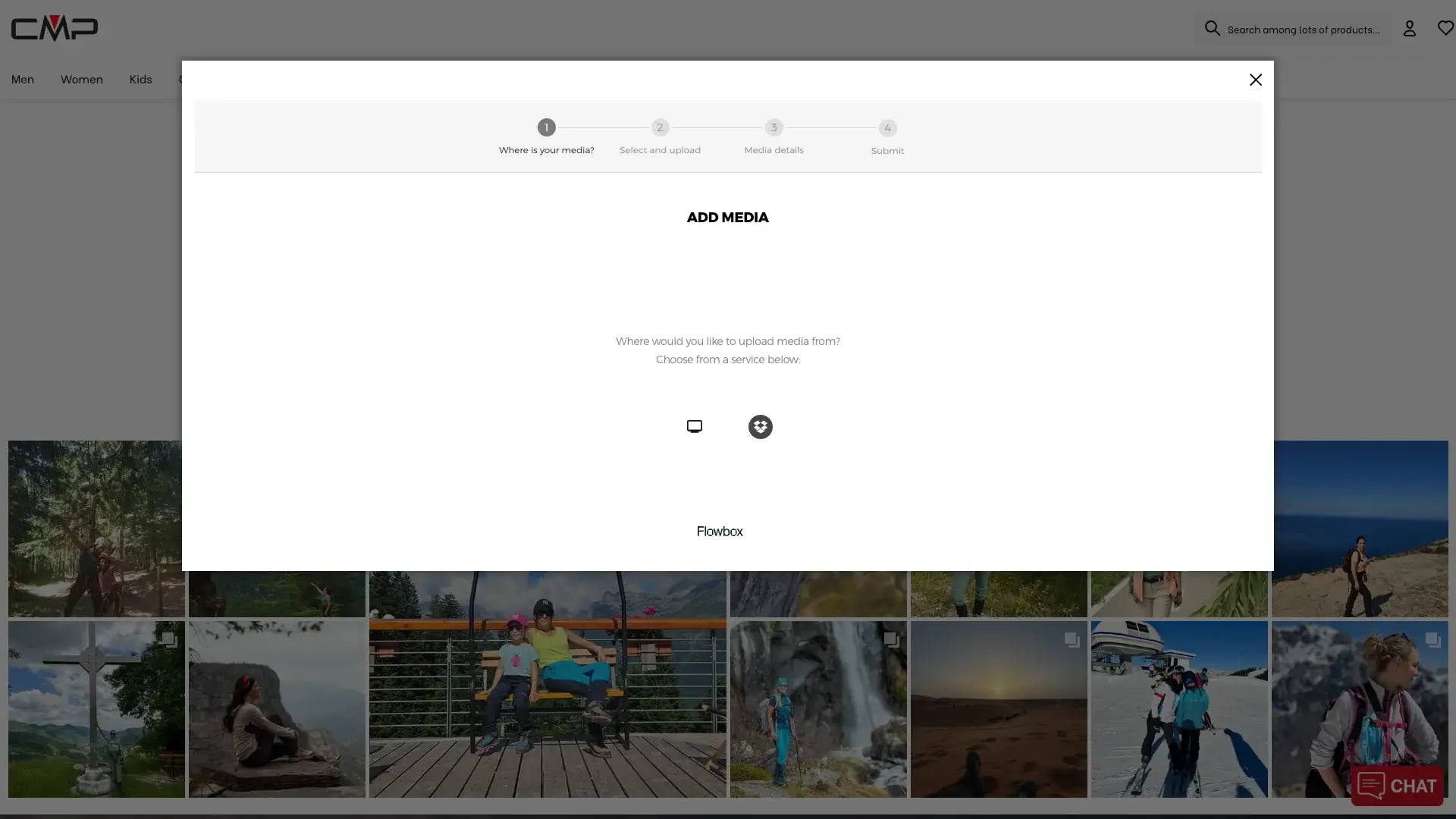
Task: Select step 4 Submit
Action: pyautogui.click(x=887, y=137)
